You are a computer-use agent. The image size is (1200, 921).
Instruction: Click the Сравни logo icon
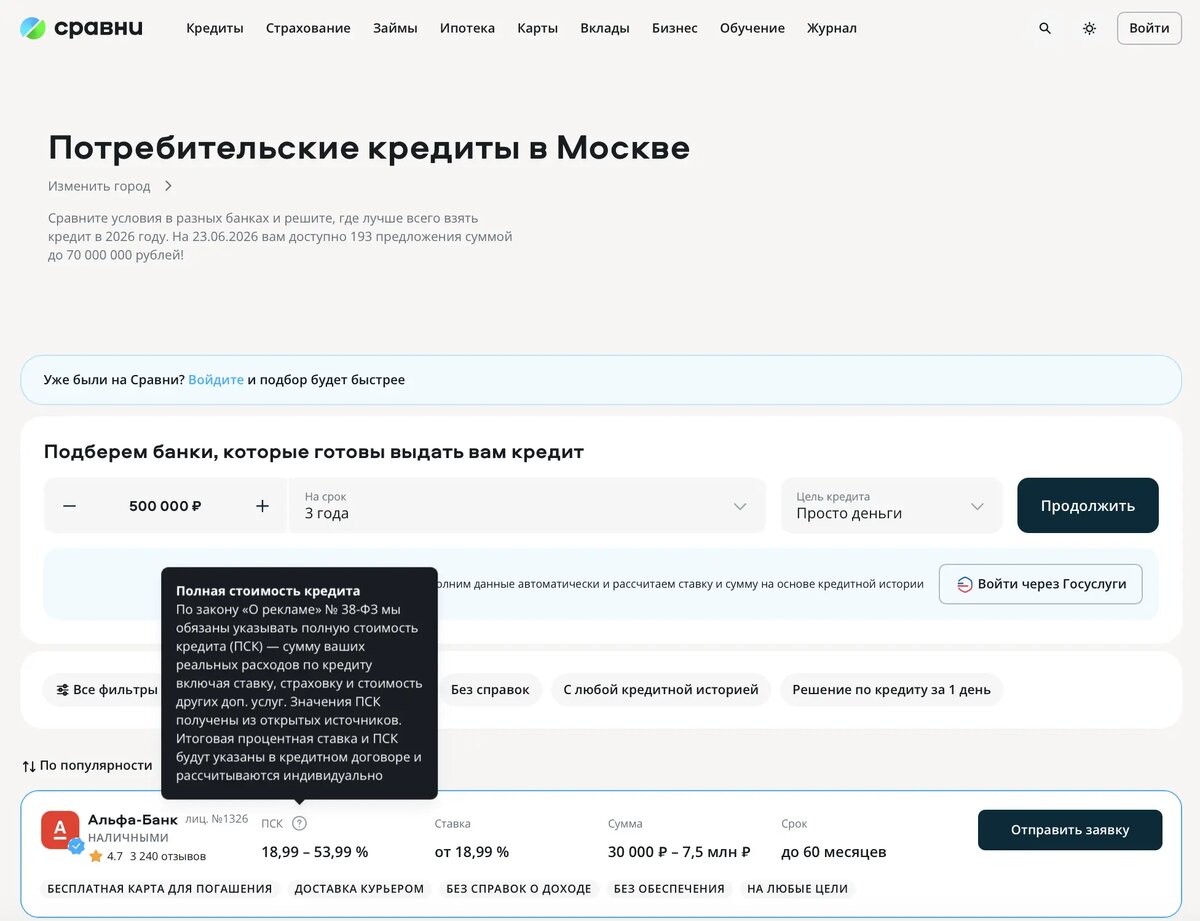pos(33,28)
